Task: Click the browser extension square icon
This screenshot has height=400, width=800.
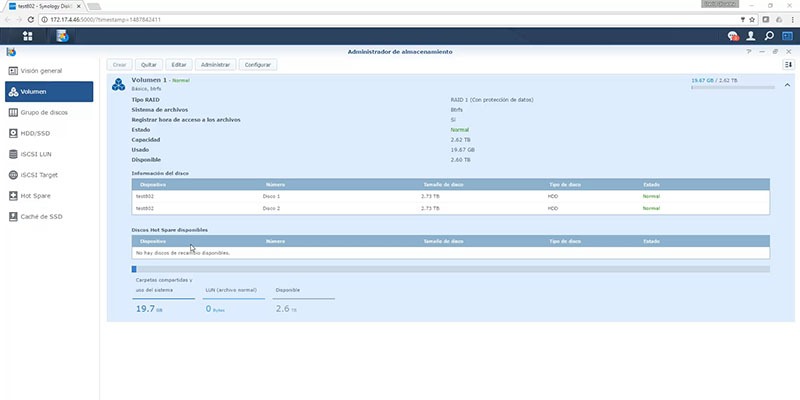Action: [766, 19]
